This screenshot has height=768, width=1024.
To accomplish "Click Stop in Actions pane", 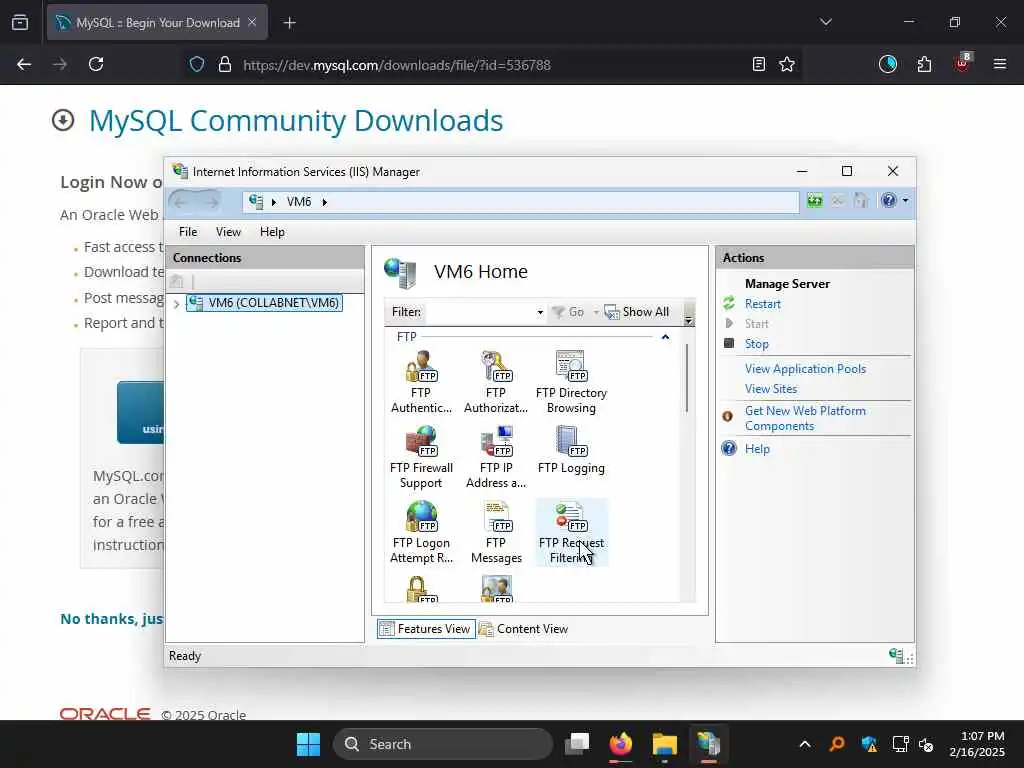I will click(x=757, y=344).
